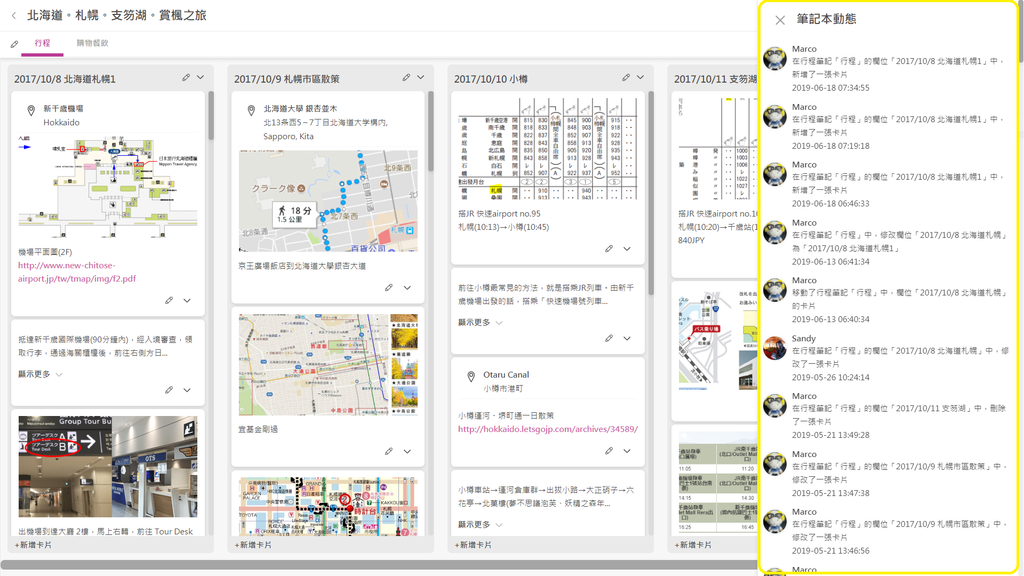This screenshot has height=576, width=1024.
Task: Select activity dated 2019-06-18 06:46:33
Action: (x=888, y=184)
